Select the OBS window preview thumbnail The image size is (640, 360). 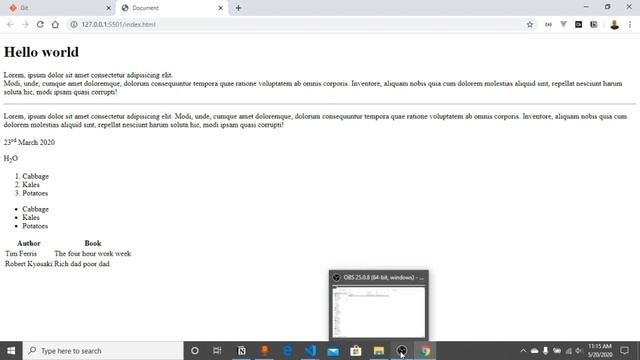[x=379, y=312]
